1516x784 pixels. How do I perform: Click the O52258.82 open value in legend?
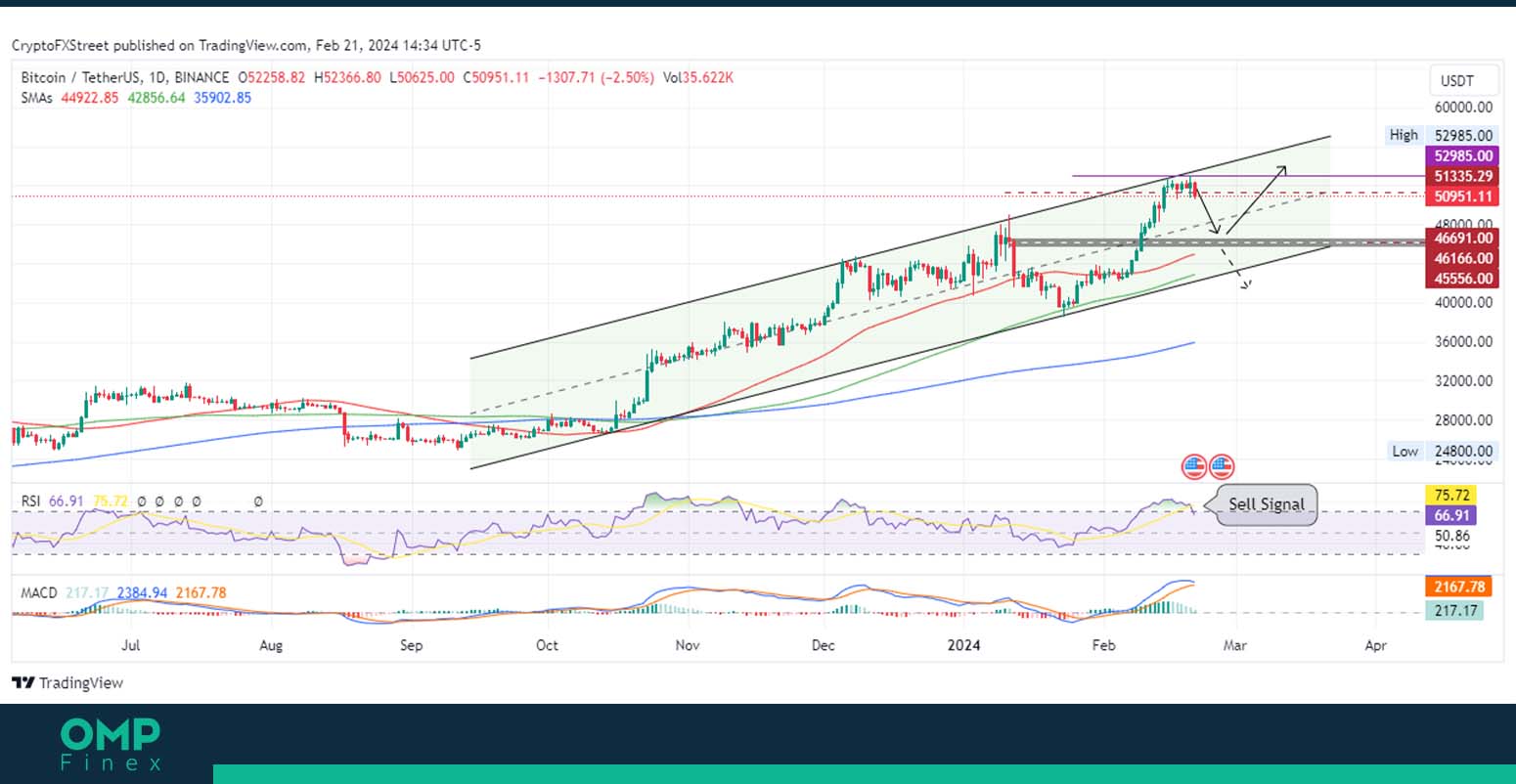270,77
